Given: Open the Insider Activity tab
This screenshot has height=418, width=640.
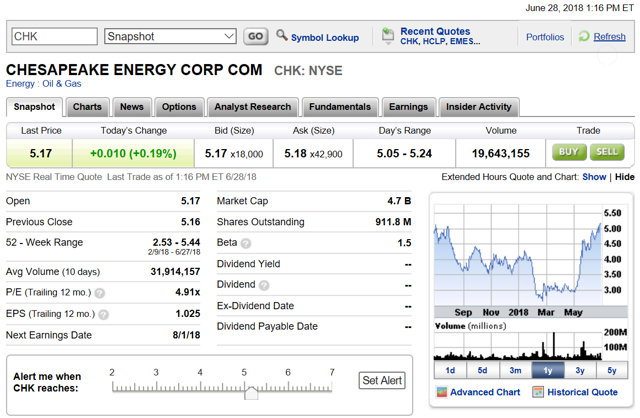Looking at the screenshot, I should coord(479,107).
